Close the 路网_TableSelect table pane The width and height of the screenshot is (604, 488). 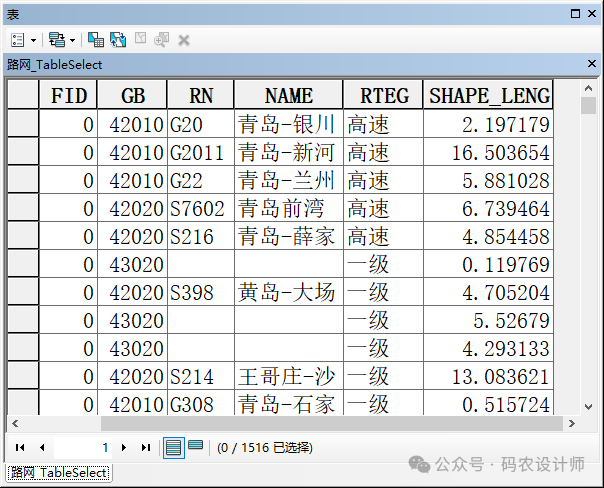tap(591, 64)
